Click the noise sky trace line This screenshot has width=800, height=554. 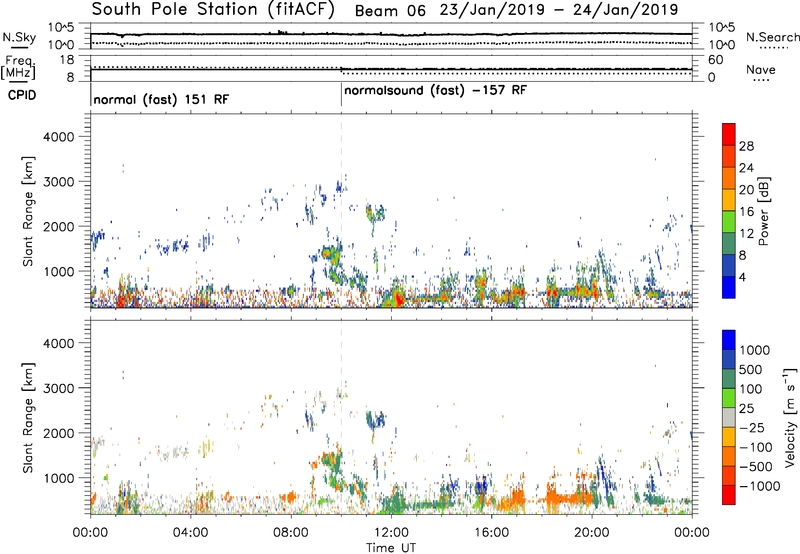[x=391, y=34]
